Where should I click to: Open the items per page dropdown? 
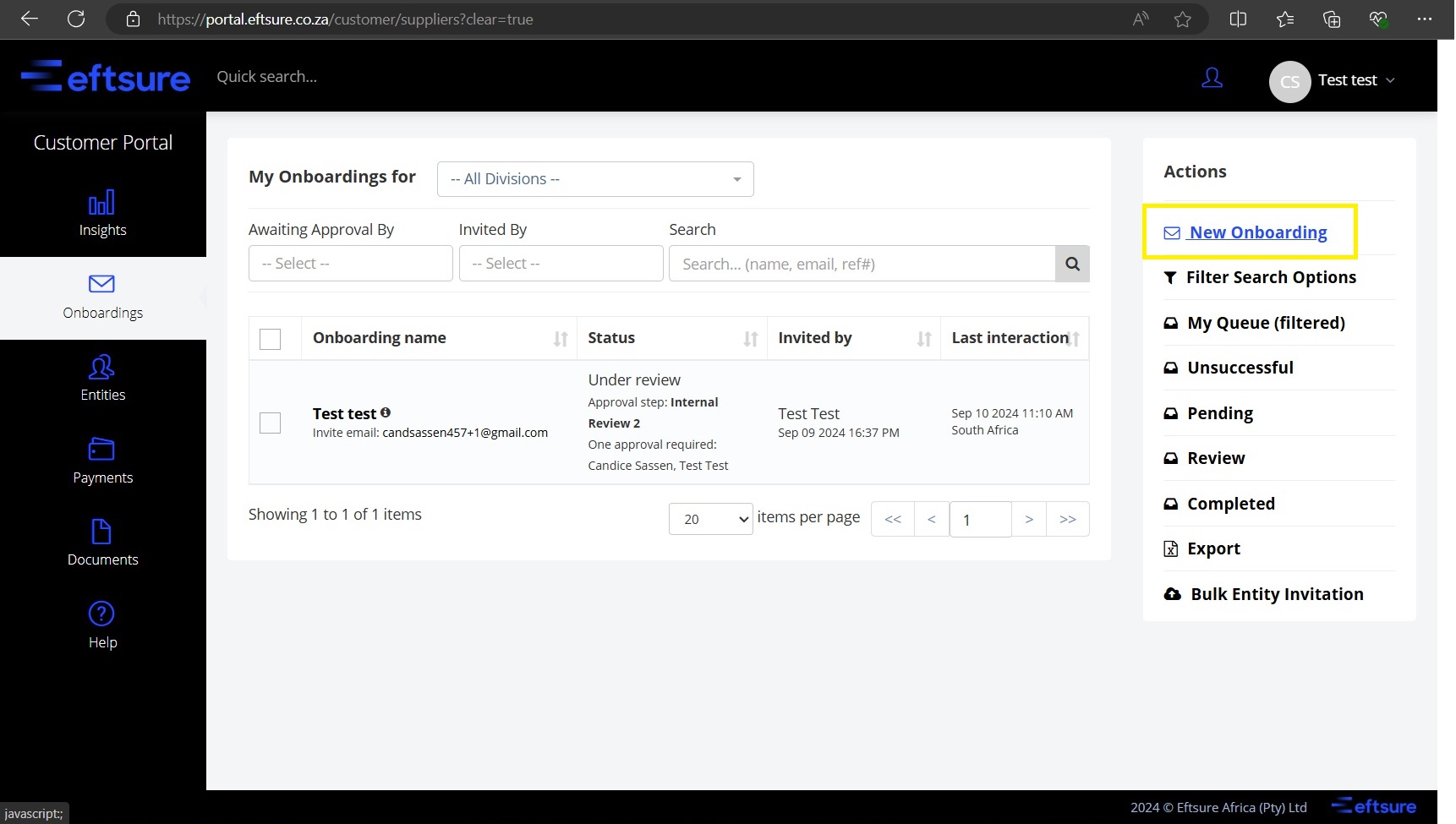coord(710,519)
